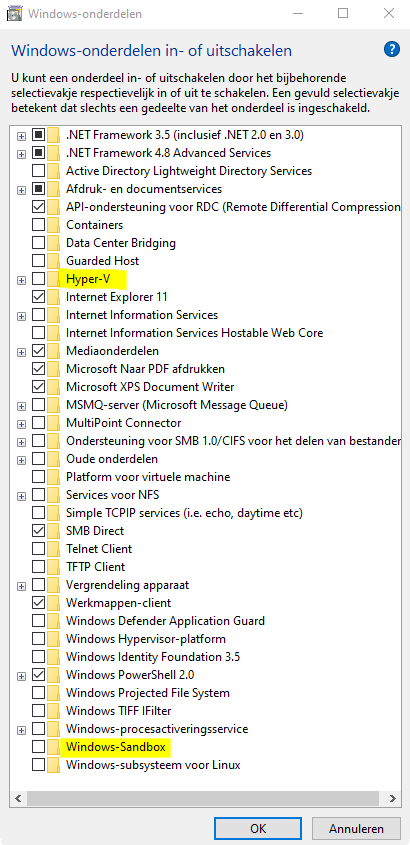Tick the Windows-subsysteem voor Linux checkbox
Image resolution: width=410 pixels, height=845 pixels.
tap(38, 765)
